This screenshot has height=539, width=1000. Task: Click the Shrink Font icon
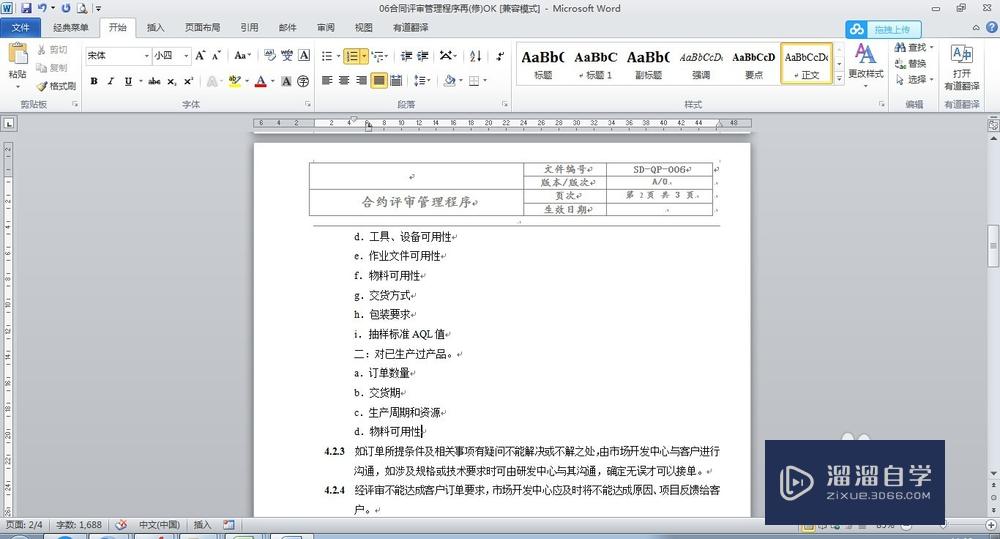pos(216,55)
